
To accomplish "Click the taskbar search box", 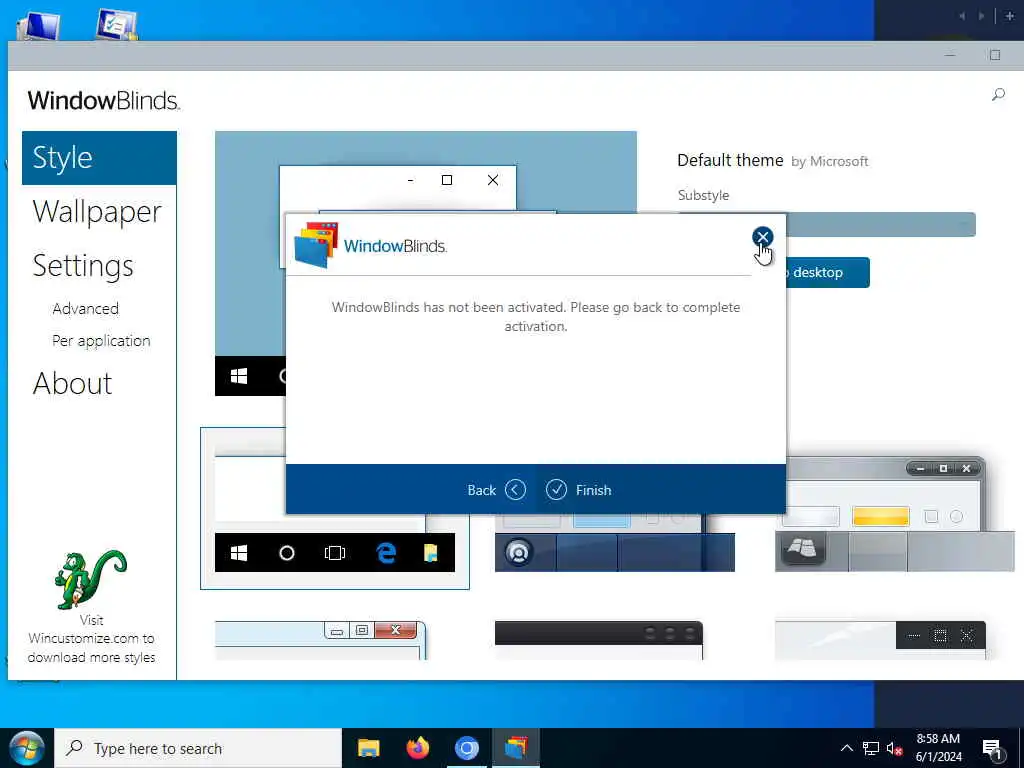I will click(198, 748).
